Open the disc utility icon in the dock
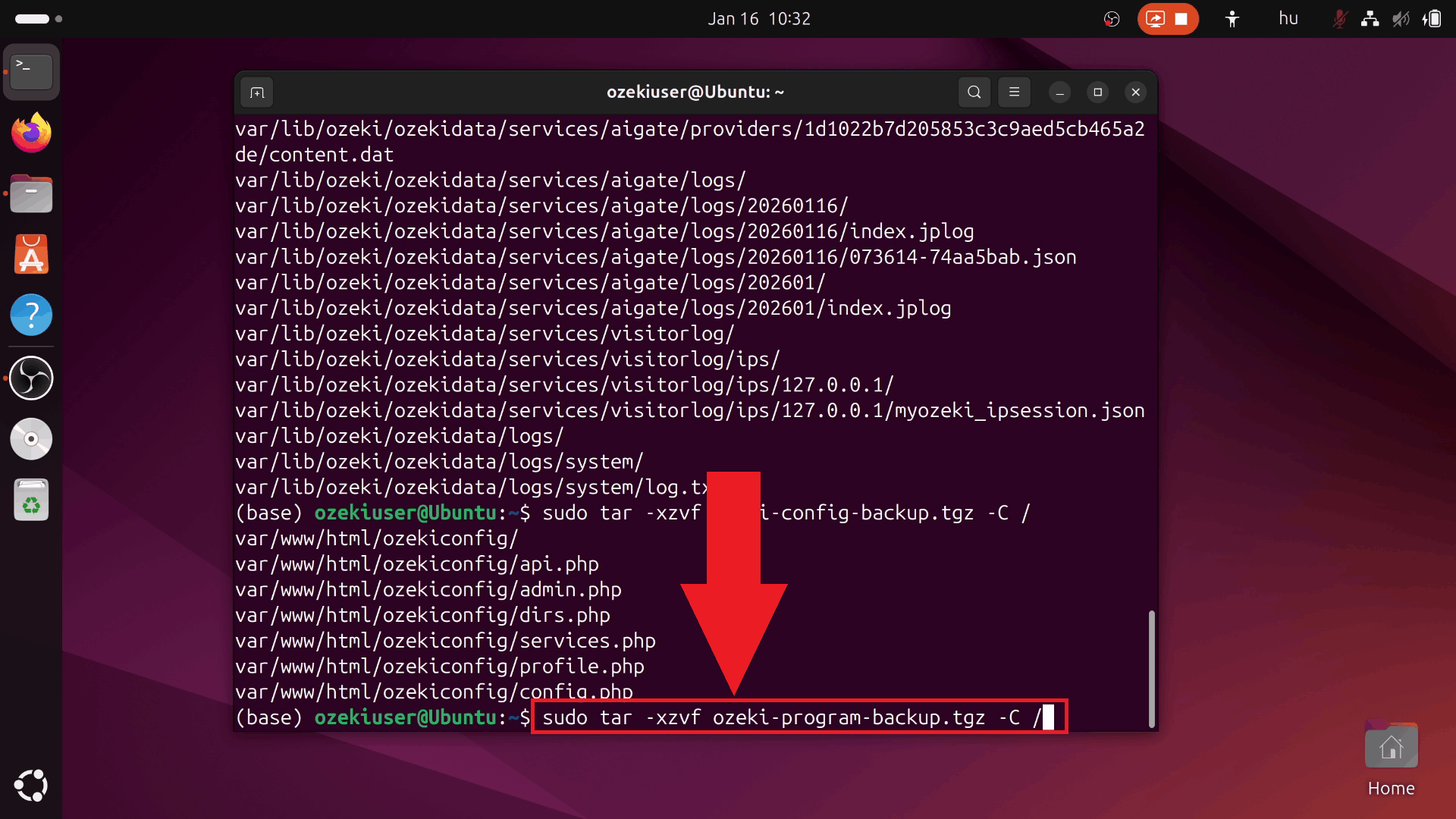 coord(31,438)
